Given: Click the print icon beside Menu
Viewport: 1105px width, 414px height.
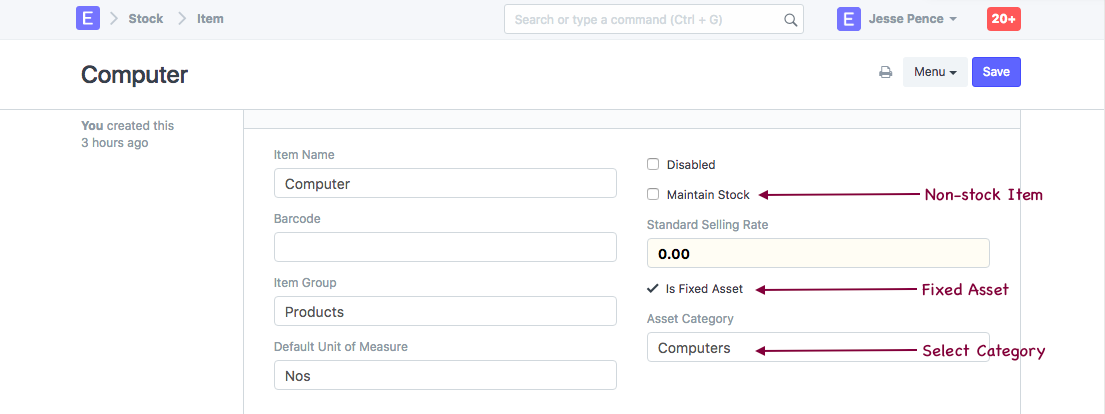Looking at the screenshot, I should pyautogui.click(x=885, y=72).
